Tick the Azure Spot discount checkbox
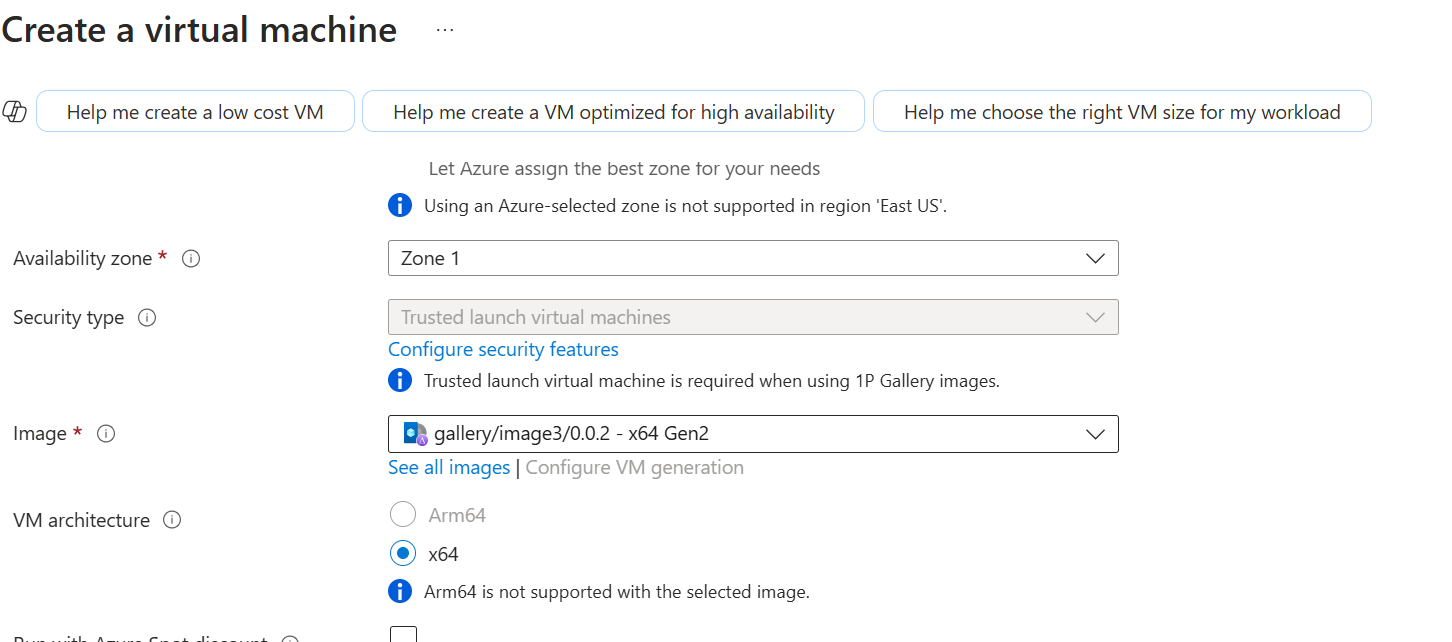Image resolution: width=1452 pixels, height=642 pixels. [403, 636]
